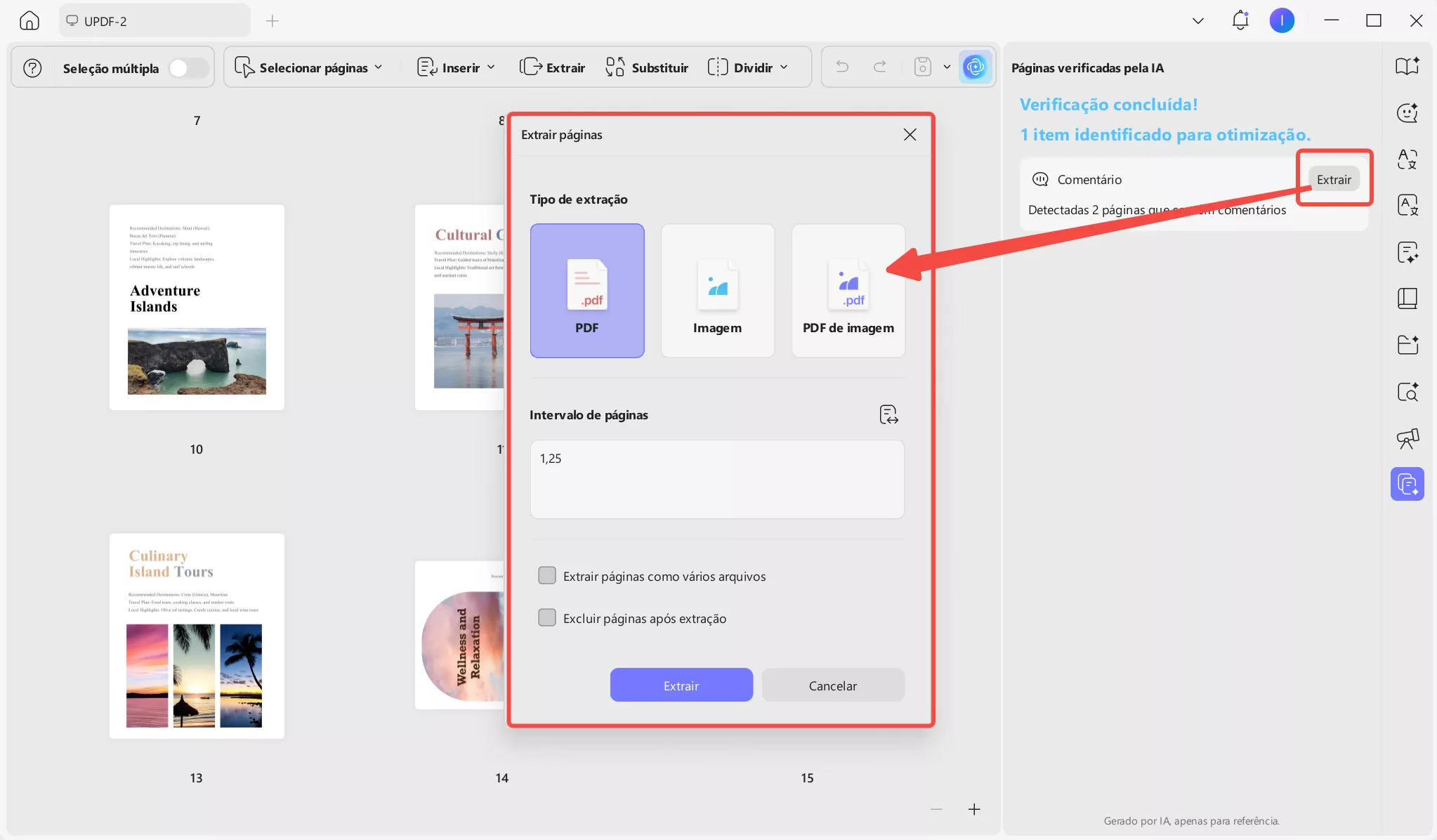Screen dimensions: 1437x840
Task: Enable Excluir páginas após extração checkbox
Action: (x=547, y=618)
